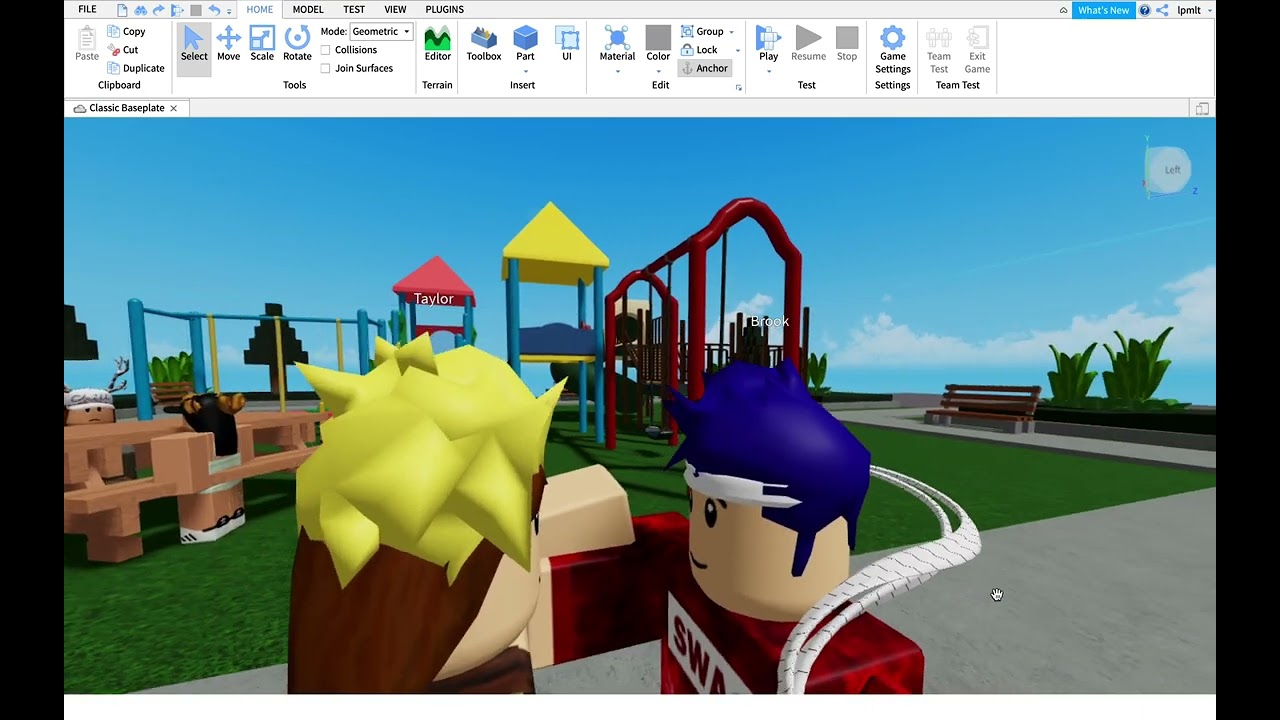The height and width of the screenshot is (720, 1280).
Task: Select the Move tool
Action: [x=228, y=44]
